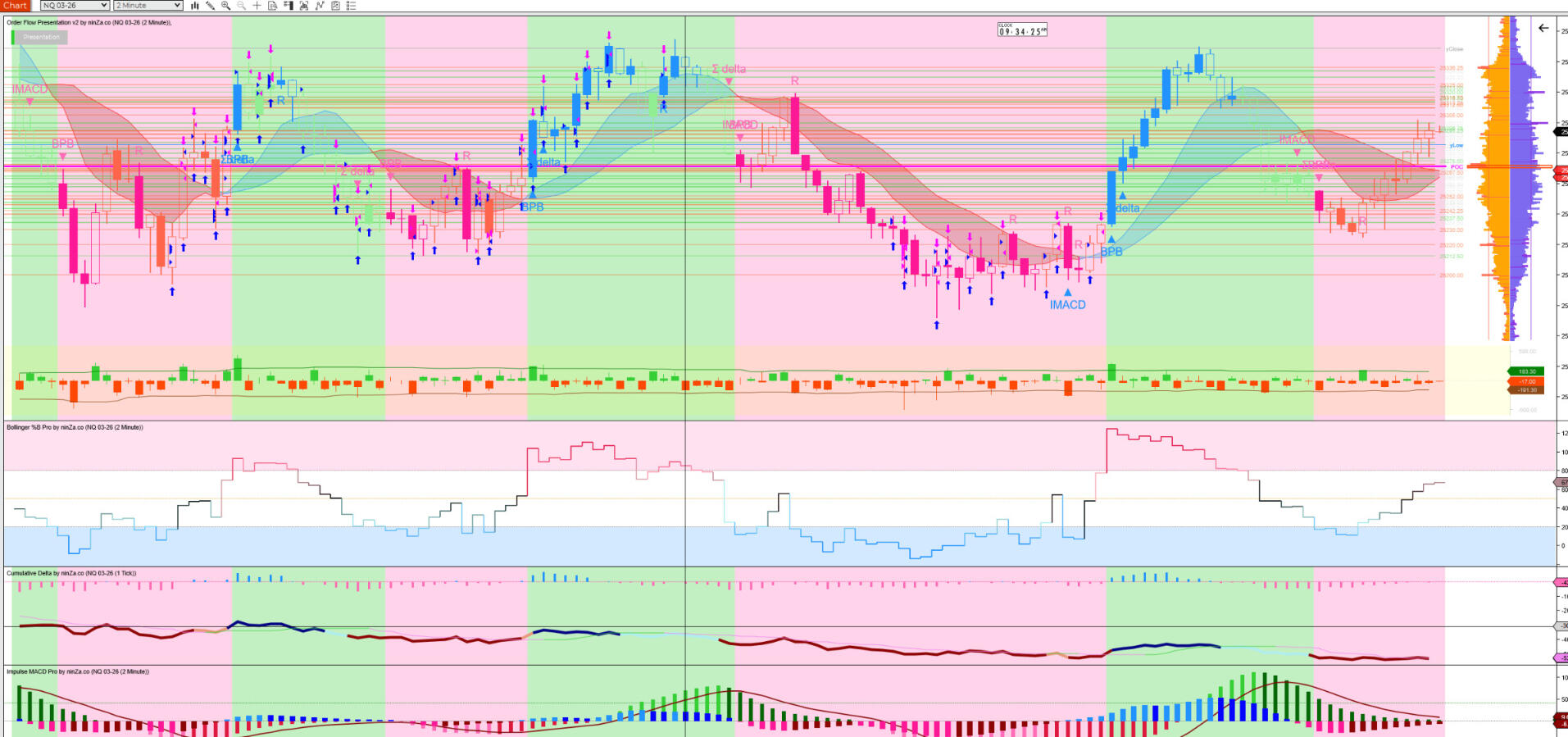Open the chart trader icon
1568x737 pixels.
[288, 6]
